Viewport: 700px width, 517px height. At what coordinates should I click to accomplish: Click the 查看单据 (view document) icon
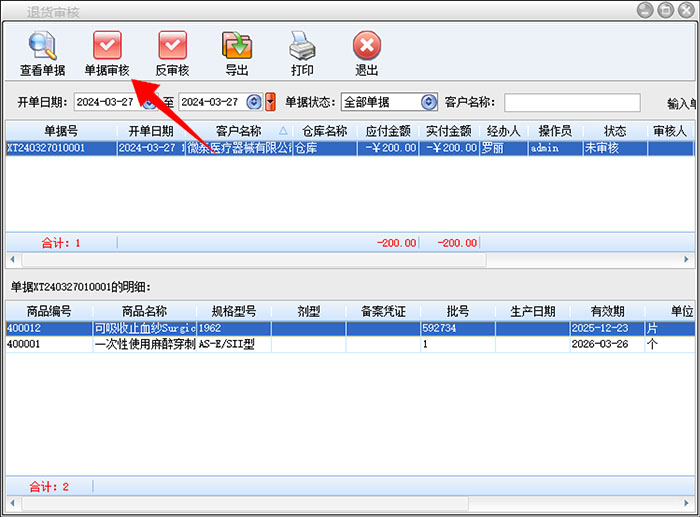point(43,46)
